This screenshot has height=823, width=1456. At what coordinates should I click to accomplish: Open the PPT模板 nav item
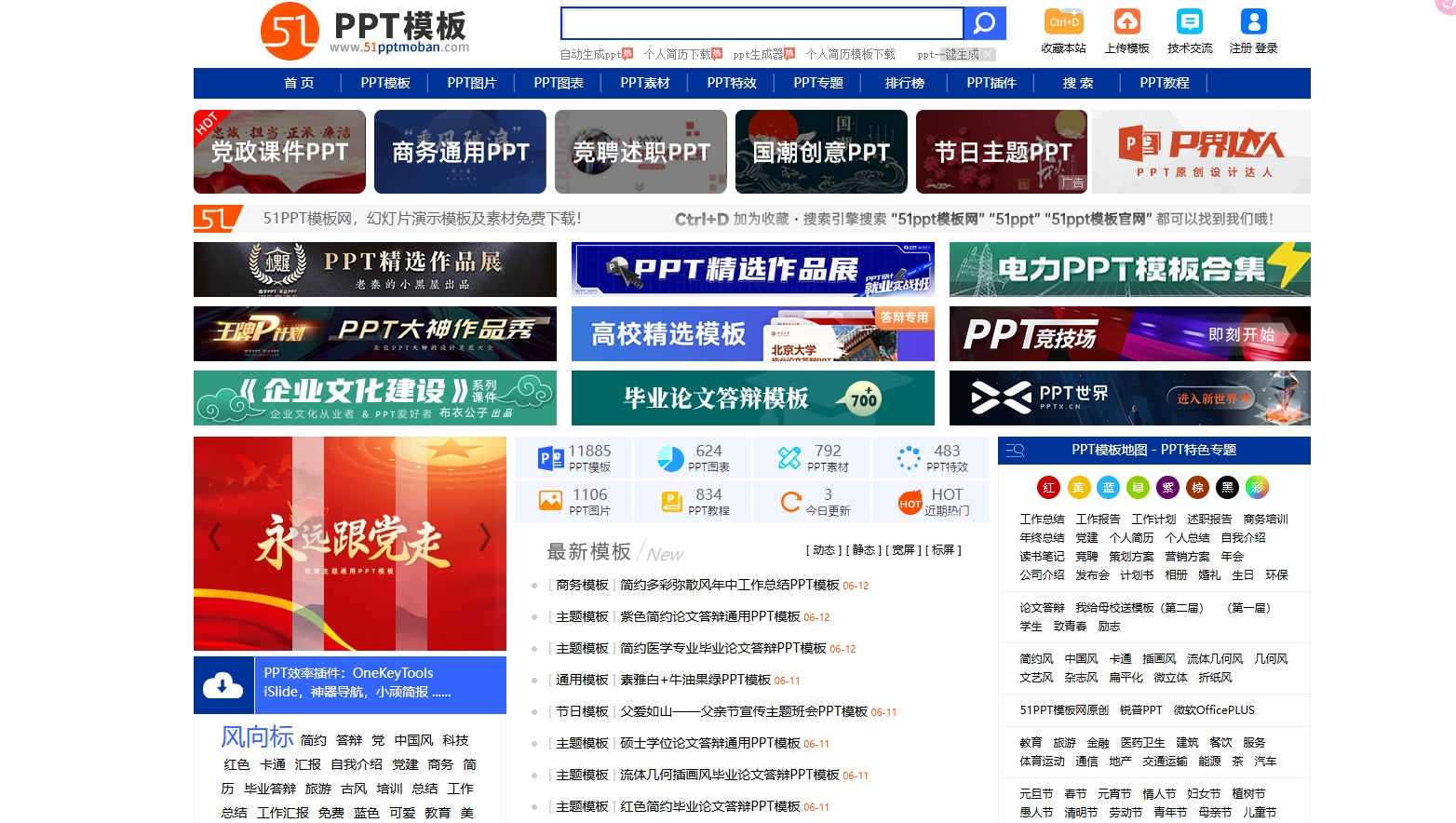385,83
